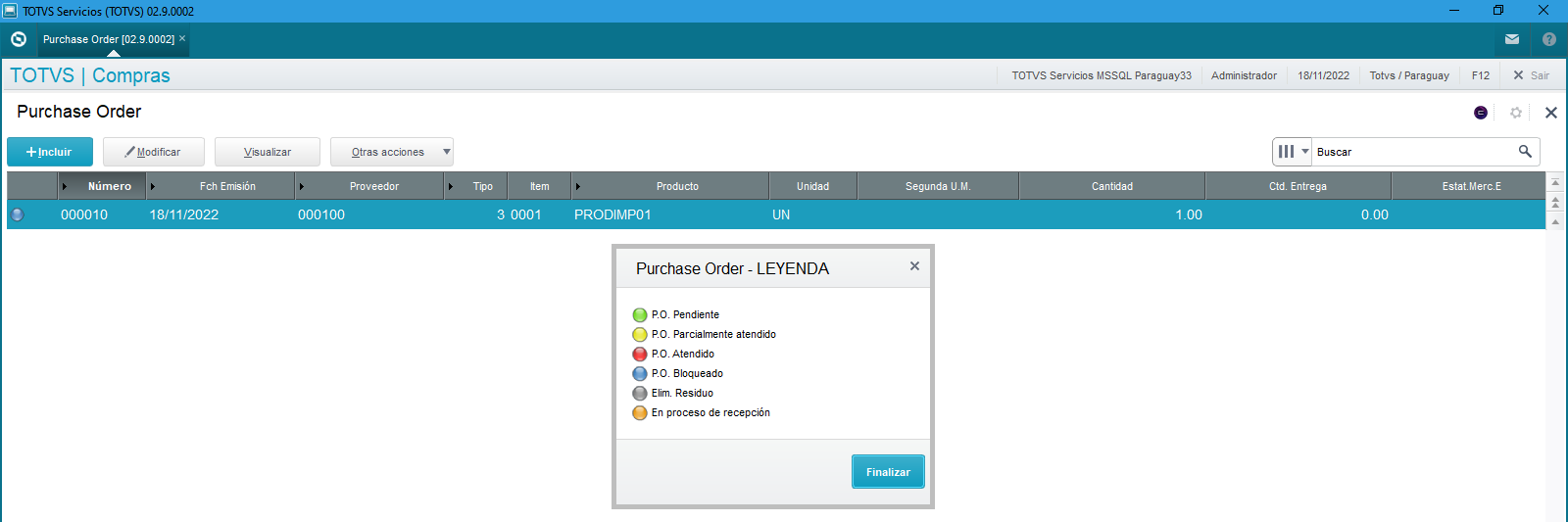This screenshot has height=522, width=1568.
Task: Click the TOTVS logo icon in the tab bar
Action: click(x=18, y=39)
